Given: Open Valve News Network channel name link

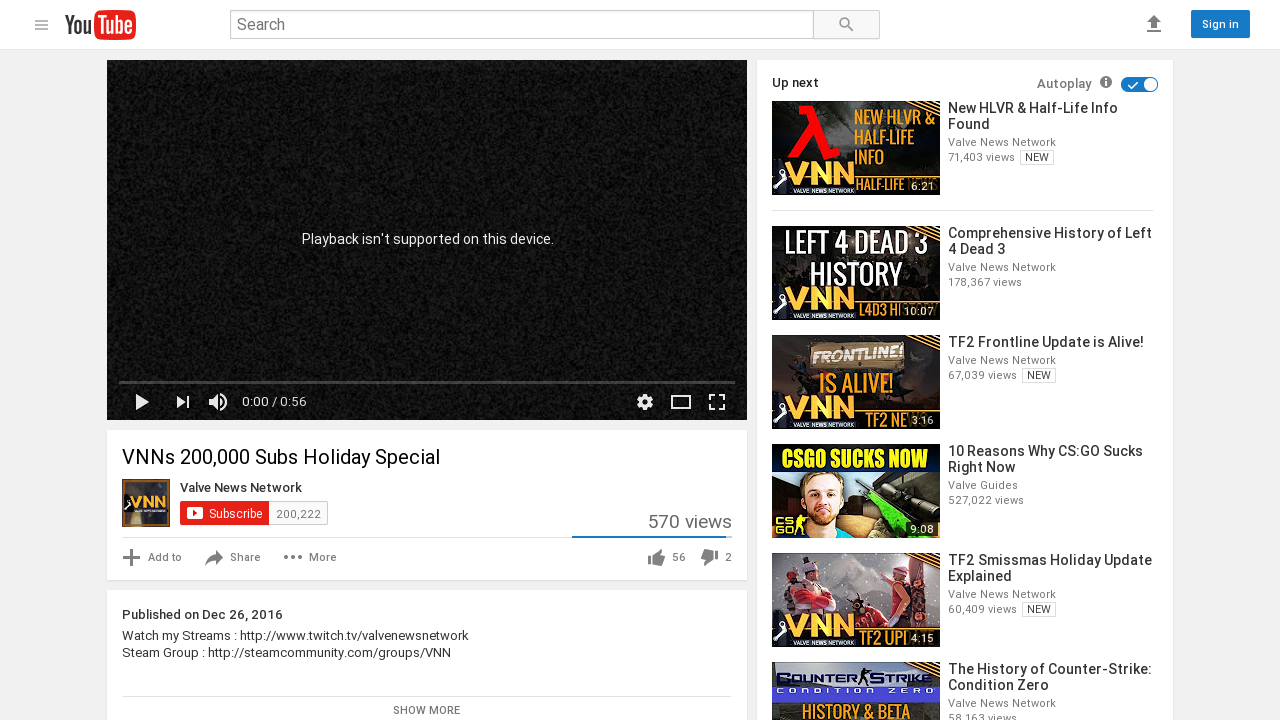Looking at the screenshot, I should (x=241, y=488).
